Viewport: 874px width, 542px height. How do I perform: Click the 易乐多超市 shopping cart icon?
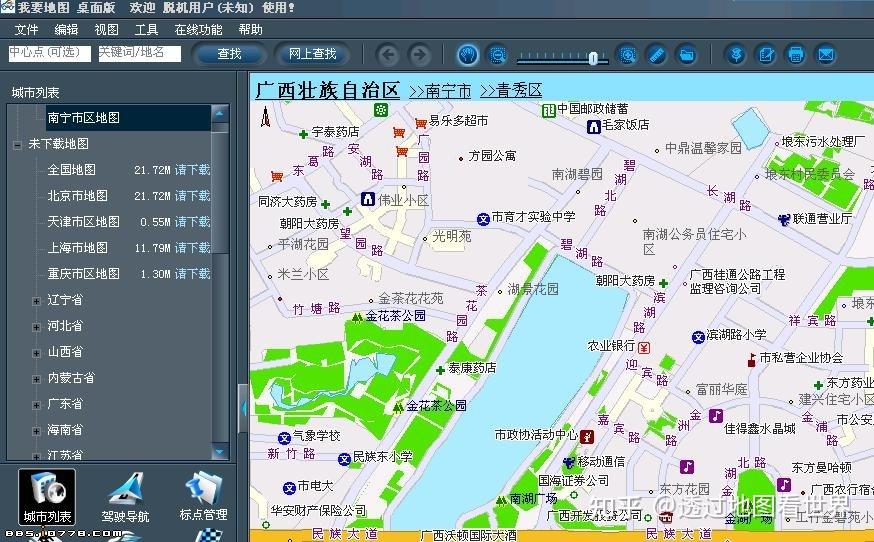421,122
